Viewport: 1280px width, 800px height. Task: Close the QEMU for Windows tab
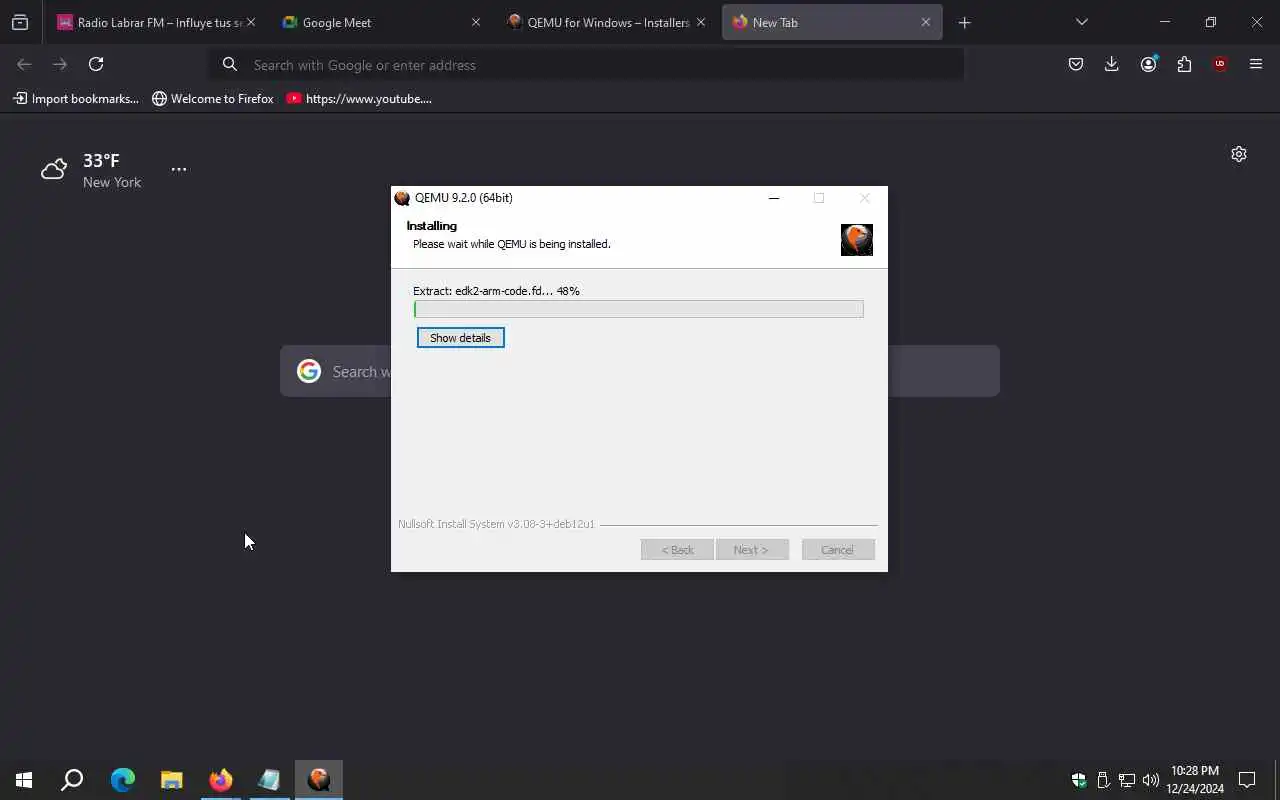(700, 22)
